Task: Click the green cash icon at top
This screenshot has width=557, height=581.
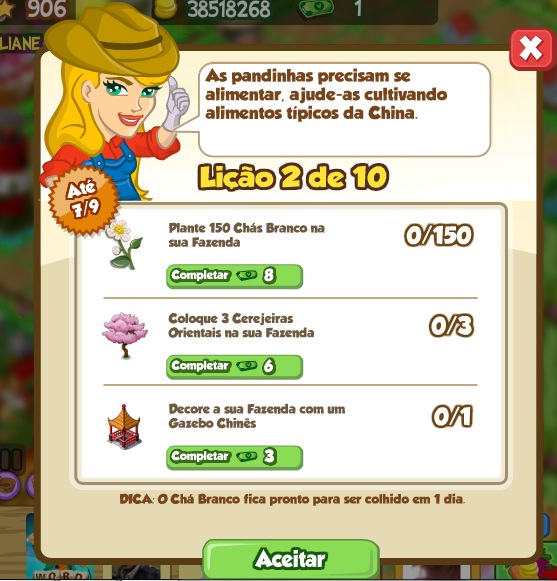Action: [x=316, y=8]
